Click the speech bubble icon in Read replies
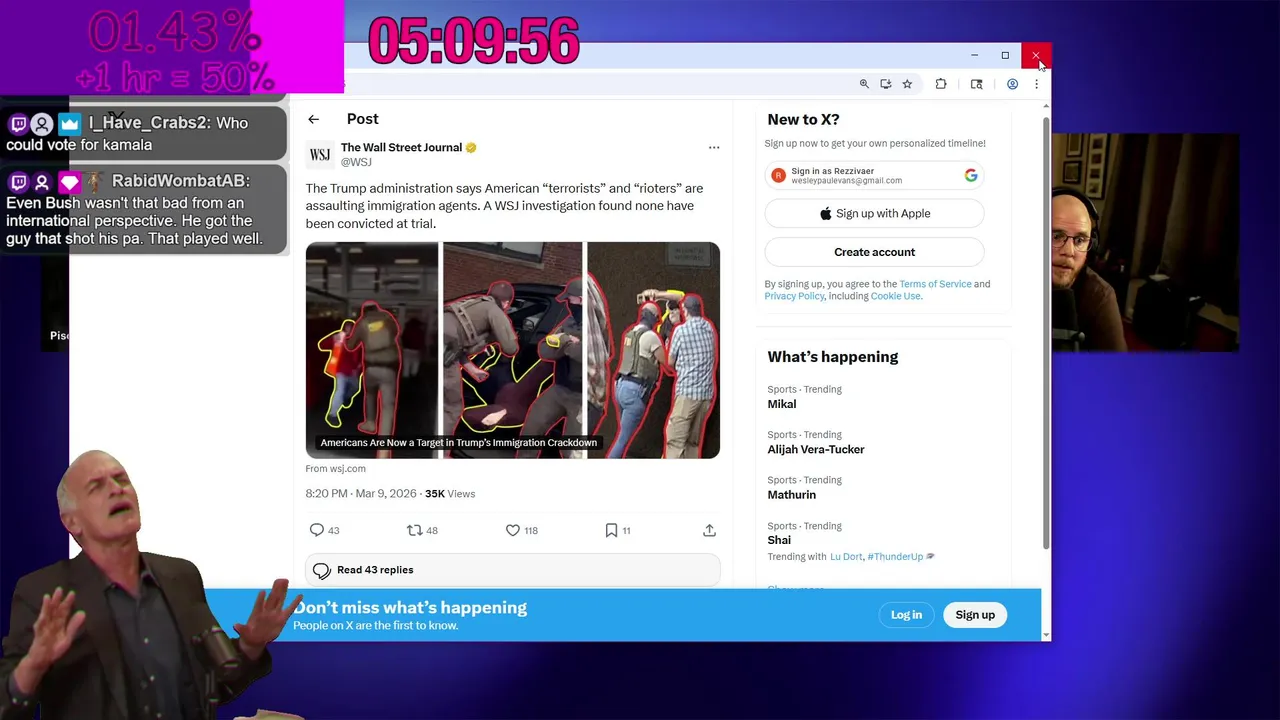 tap(322, 570)
